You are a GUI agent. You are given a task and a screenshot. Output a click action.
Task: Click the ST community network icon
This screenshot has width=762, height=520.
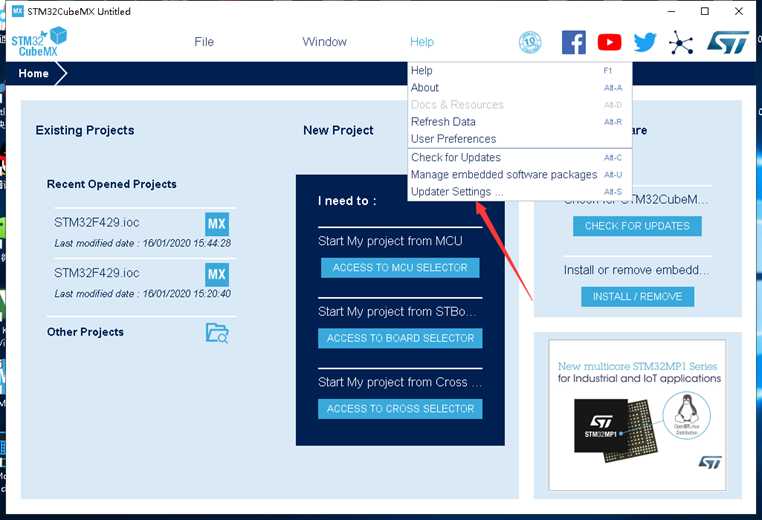click(x=680, y=42)
